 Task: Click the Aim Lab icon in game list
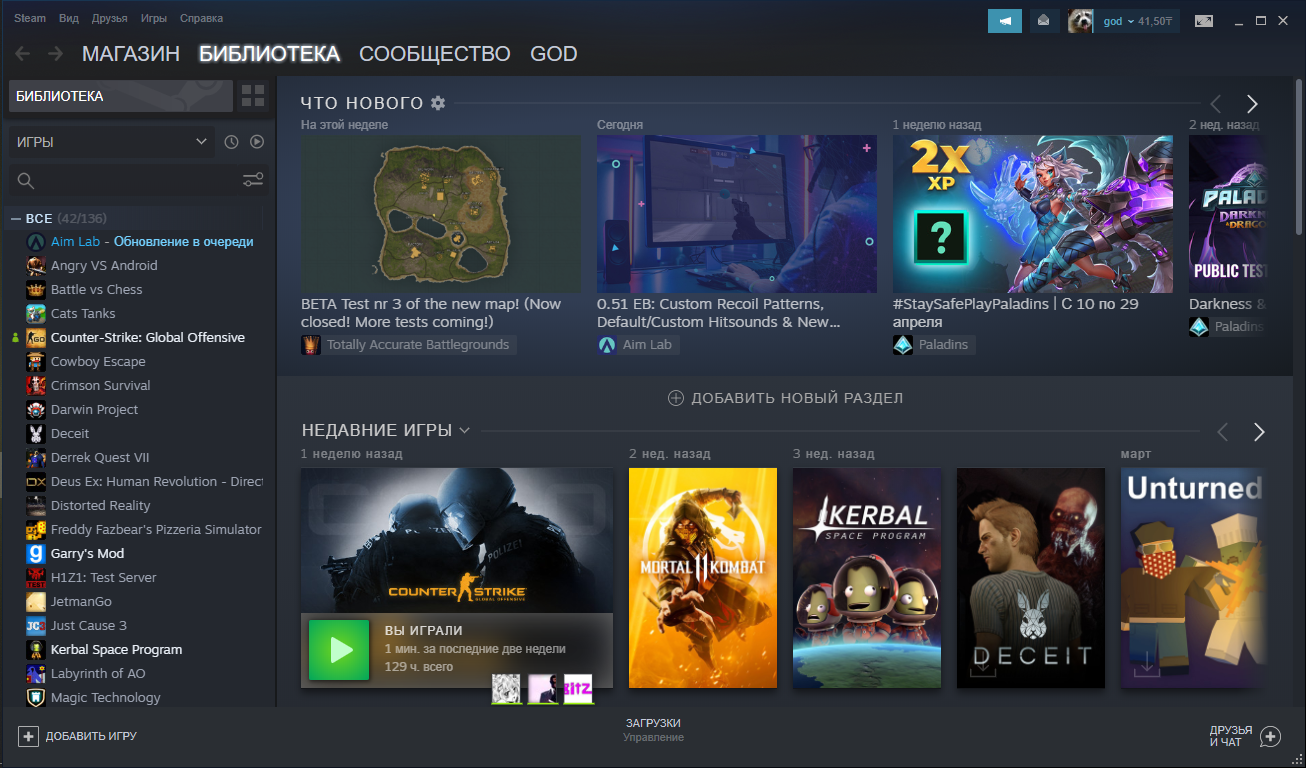35,242
